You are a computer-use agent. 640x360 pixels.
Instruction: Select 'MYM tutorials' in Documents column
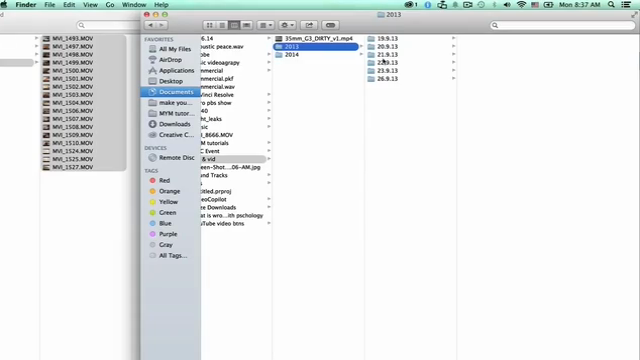click(215, 143)
